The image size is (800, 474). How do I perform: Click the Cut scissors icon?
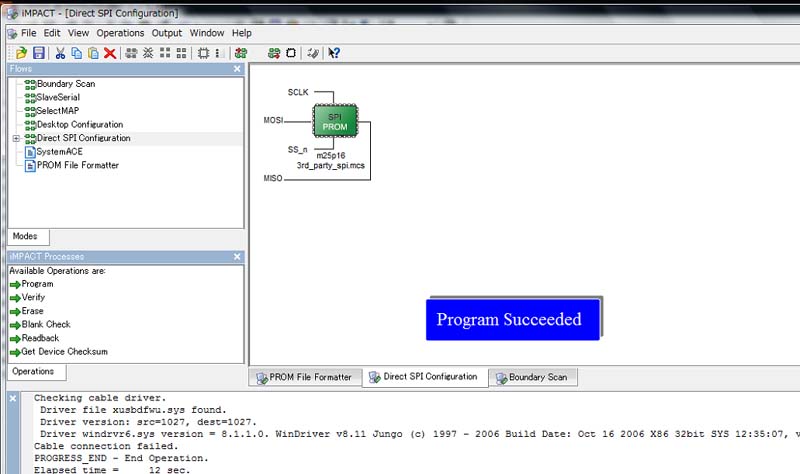click(x=60, y=53)
